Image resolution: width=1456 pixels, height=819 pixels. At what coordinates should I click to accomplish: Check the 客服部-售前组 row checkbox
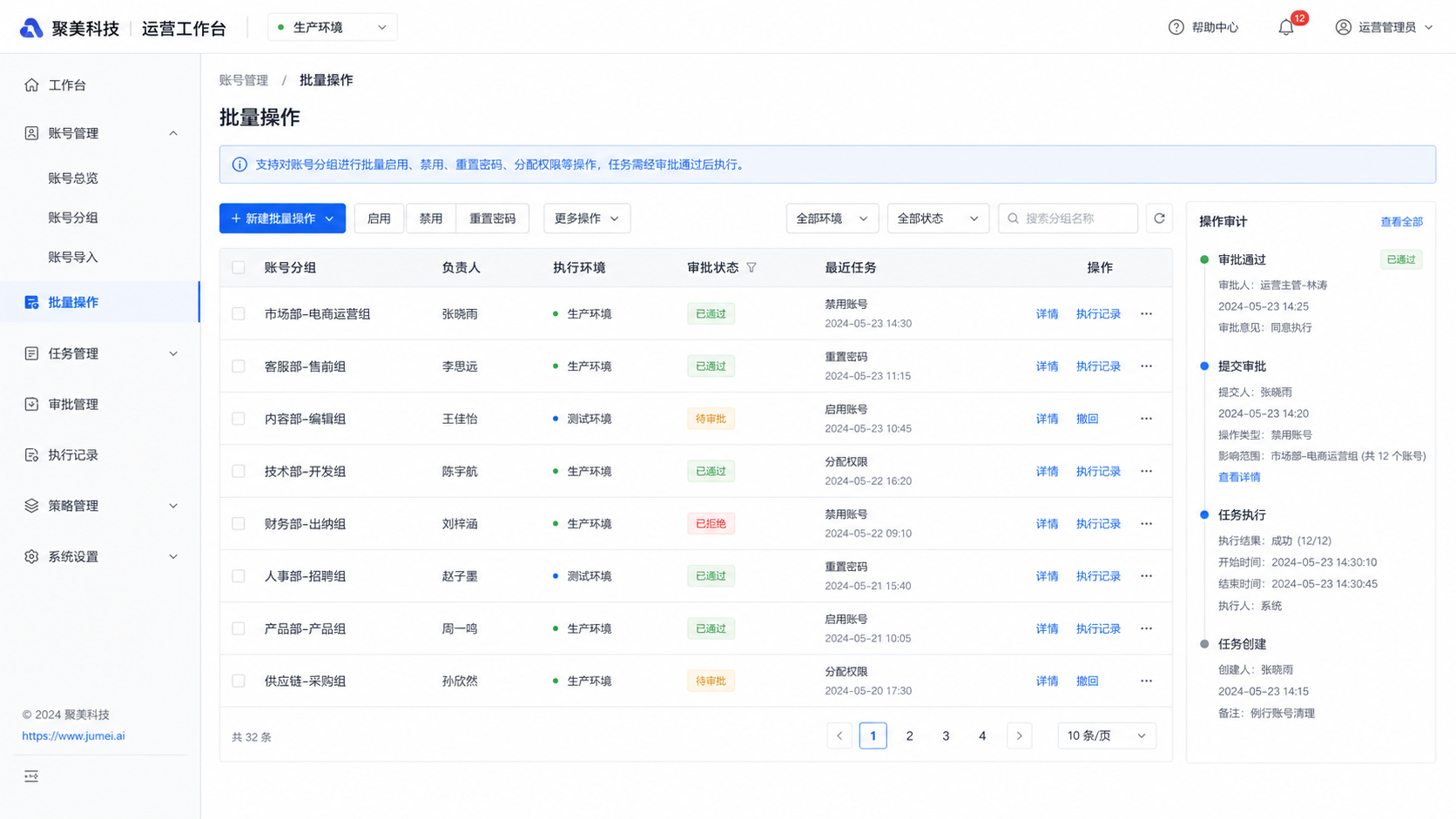tap(239, 366)
